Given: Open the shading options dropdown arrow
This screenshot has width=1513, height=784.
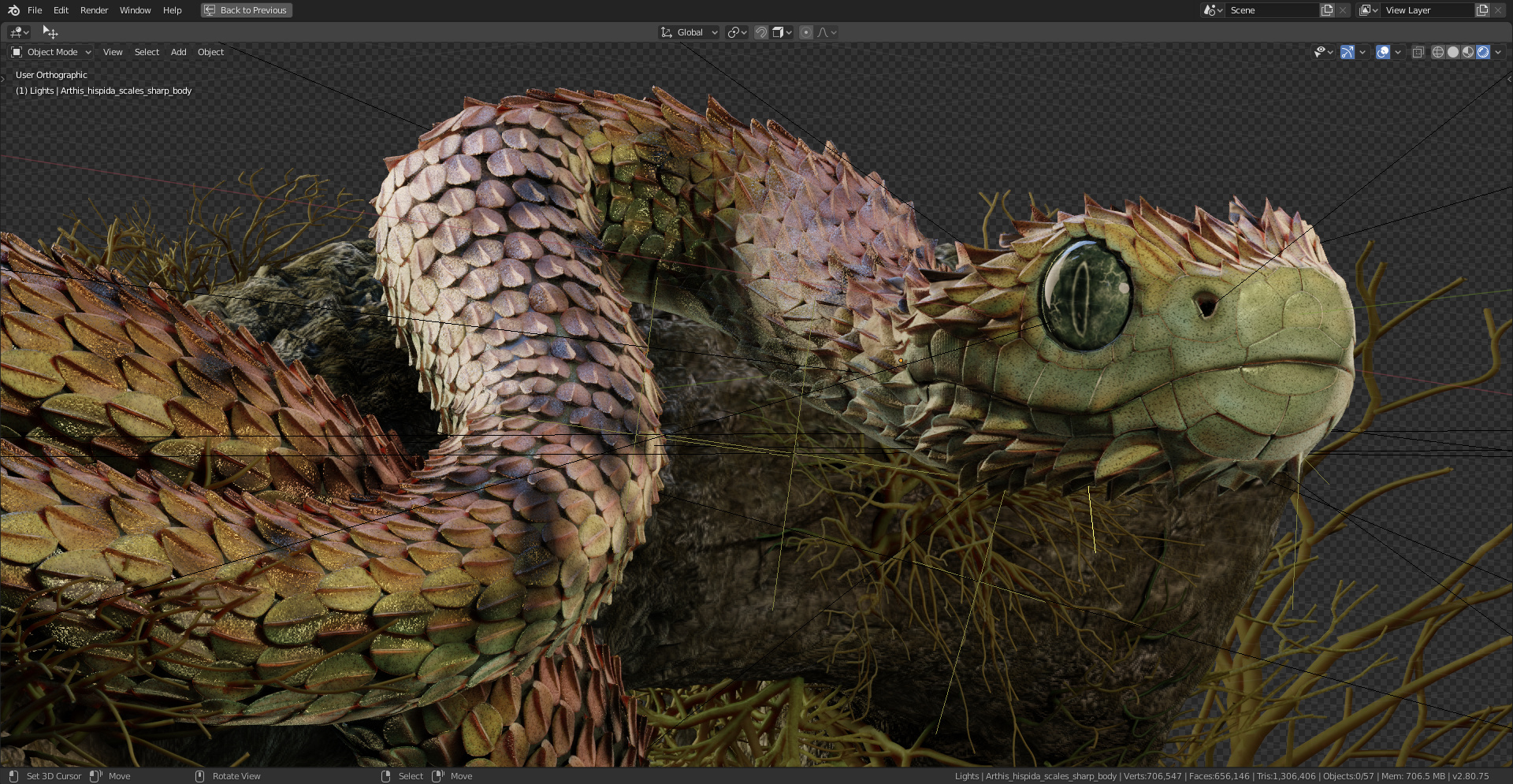Looking at the screenshot, I should (1498, 52).
